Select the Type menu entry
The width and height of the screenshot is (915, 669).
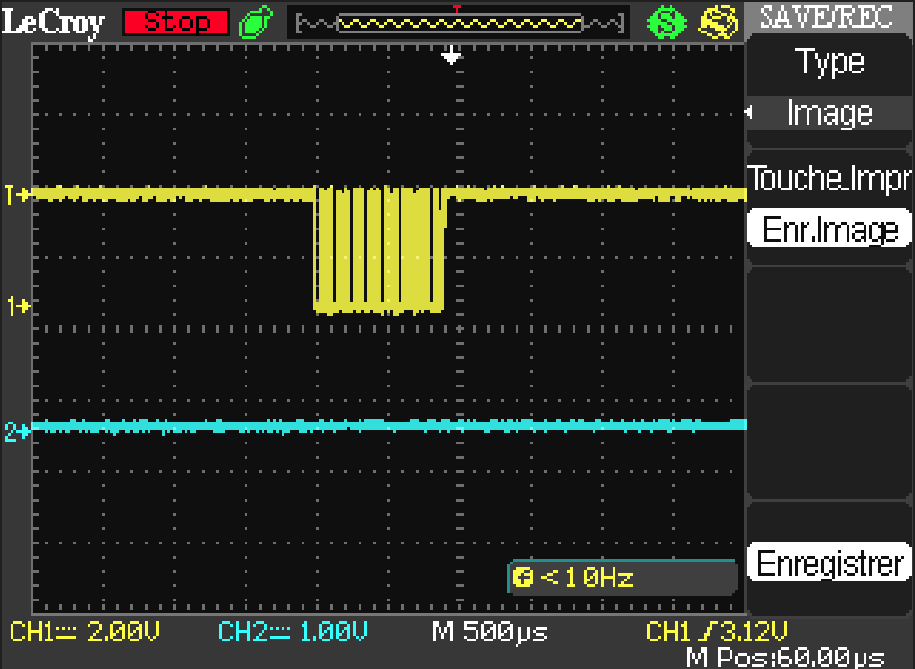(x=828, y=62)
